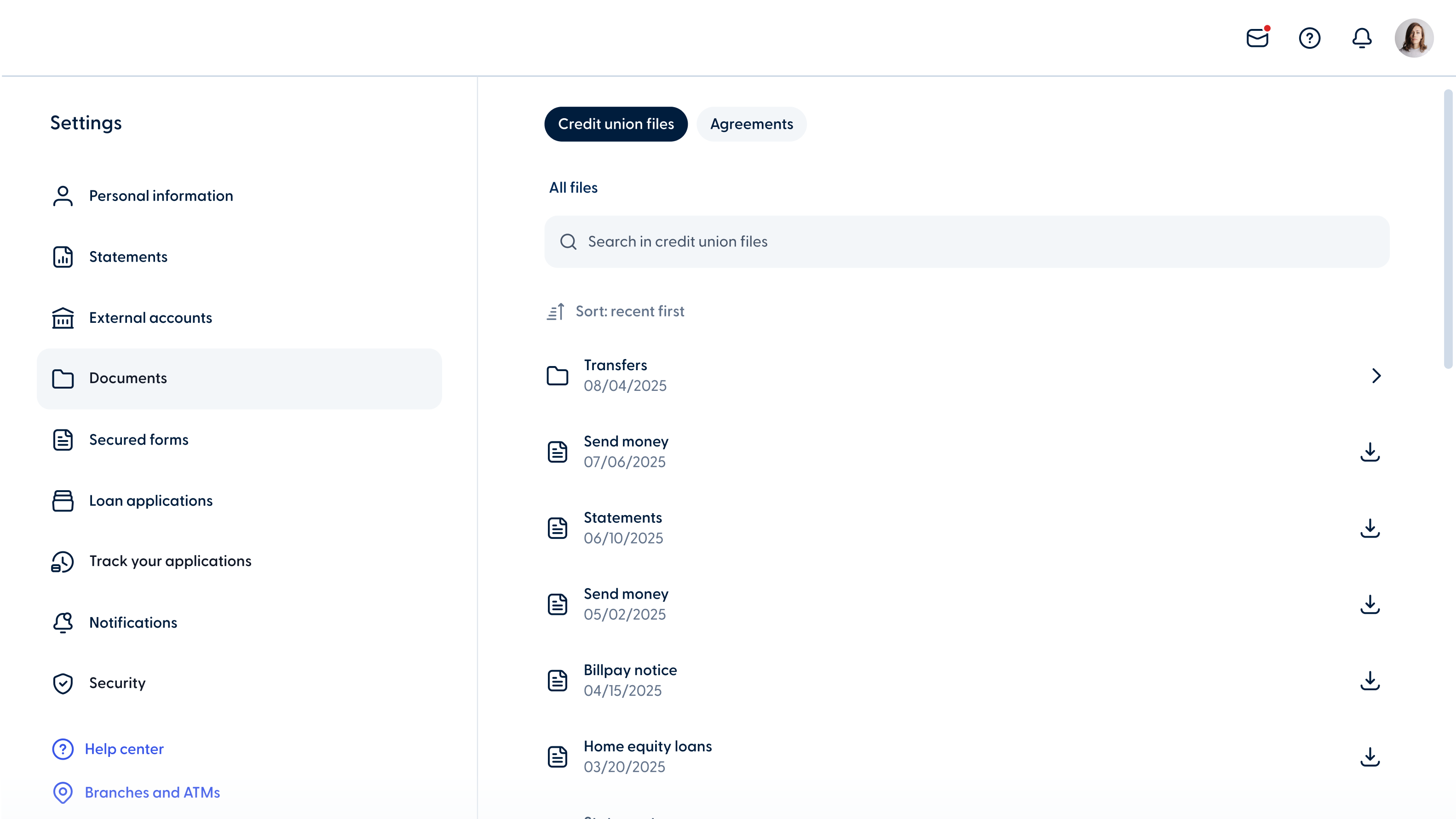Download the Home equity loans document
This screenshot has height=819, width=1456.
click(x=1370, y=756)
